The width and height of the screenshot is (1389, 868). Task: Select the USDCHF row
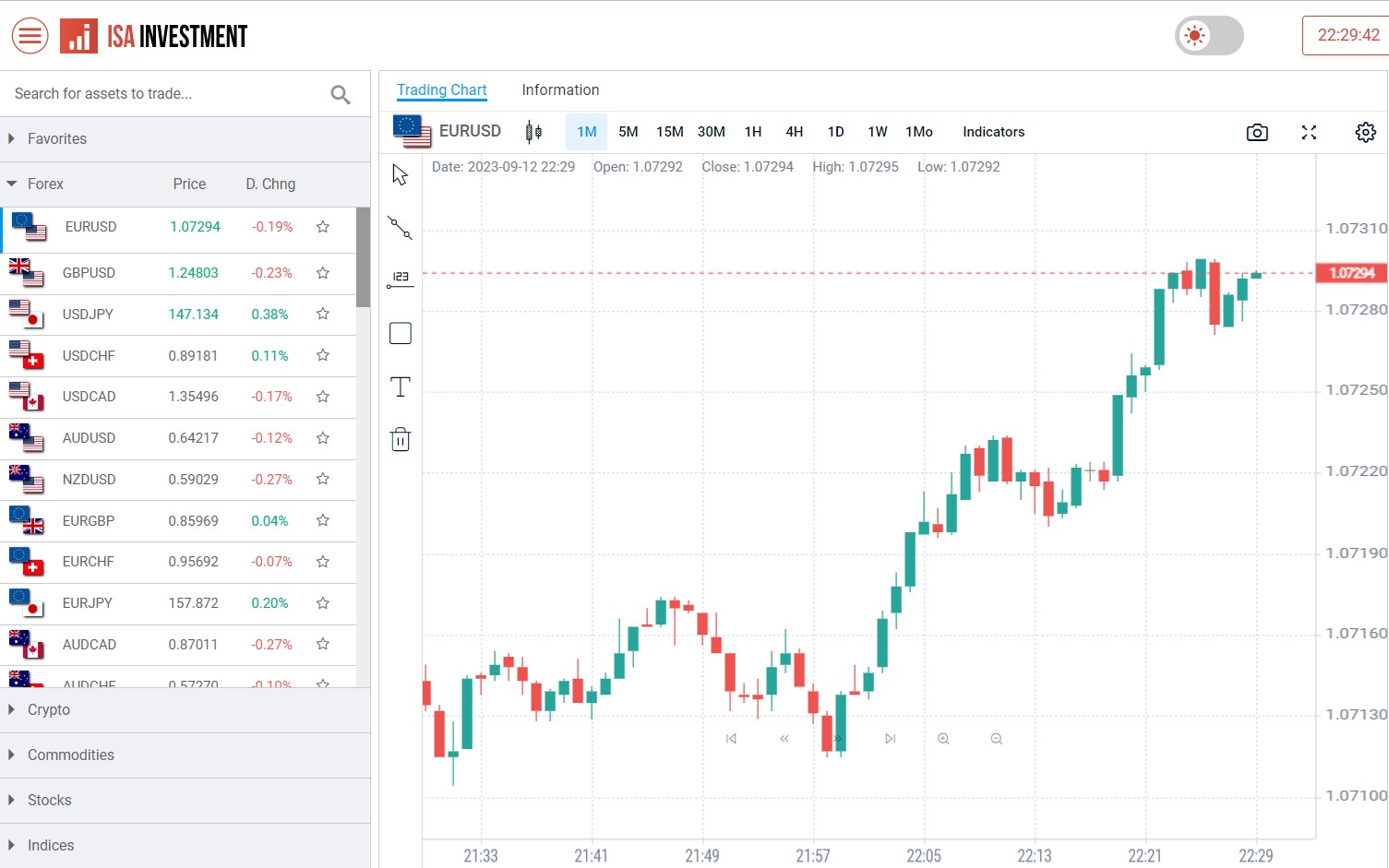pyautogui.click(x=178, y=356)
